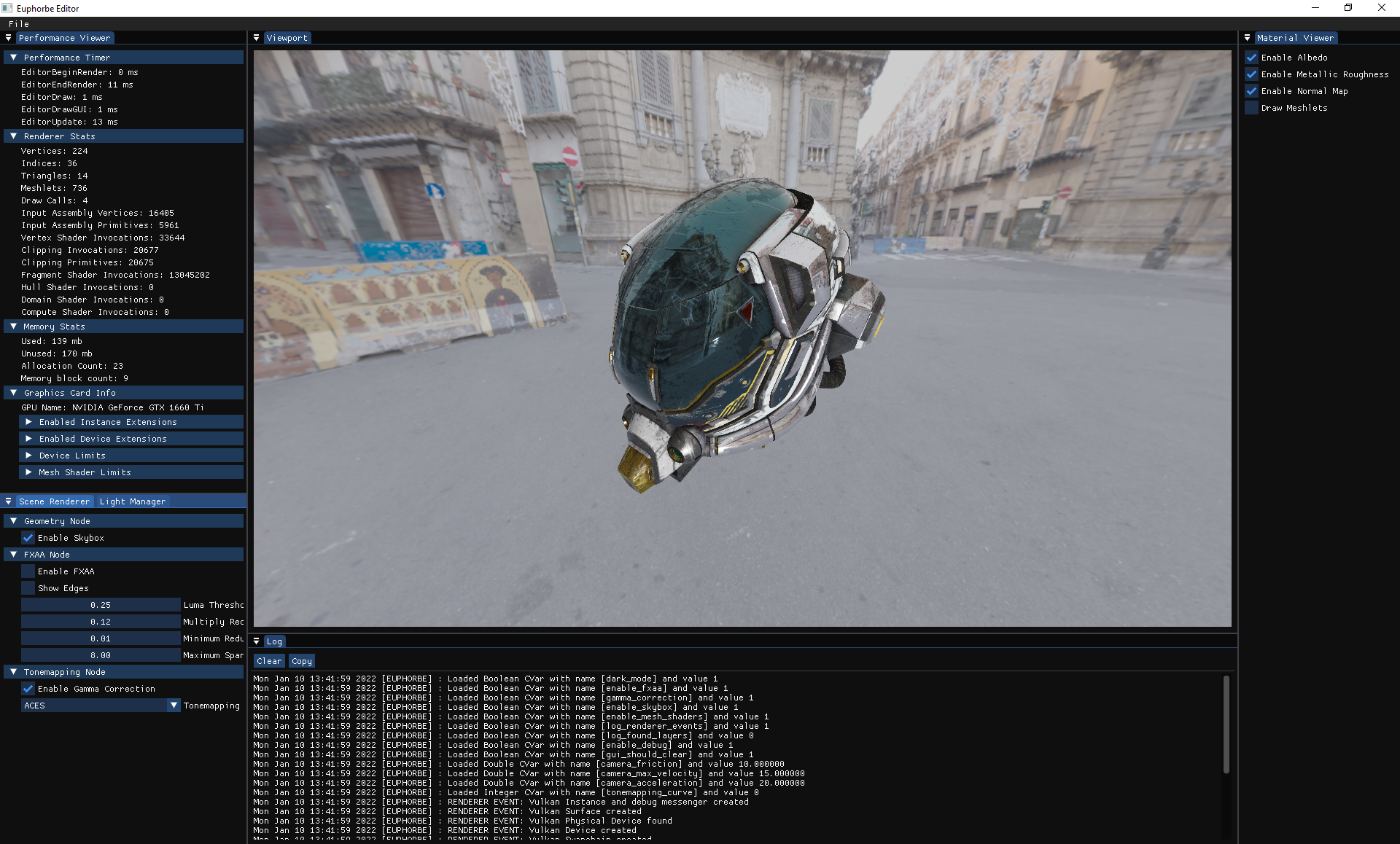The image size is (1400, 844).
Task: Open the File menu
Action: [x=19, y=24]
